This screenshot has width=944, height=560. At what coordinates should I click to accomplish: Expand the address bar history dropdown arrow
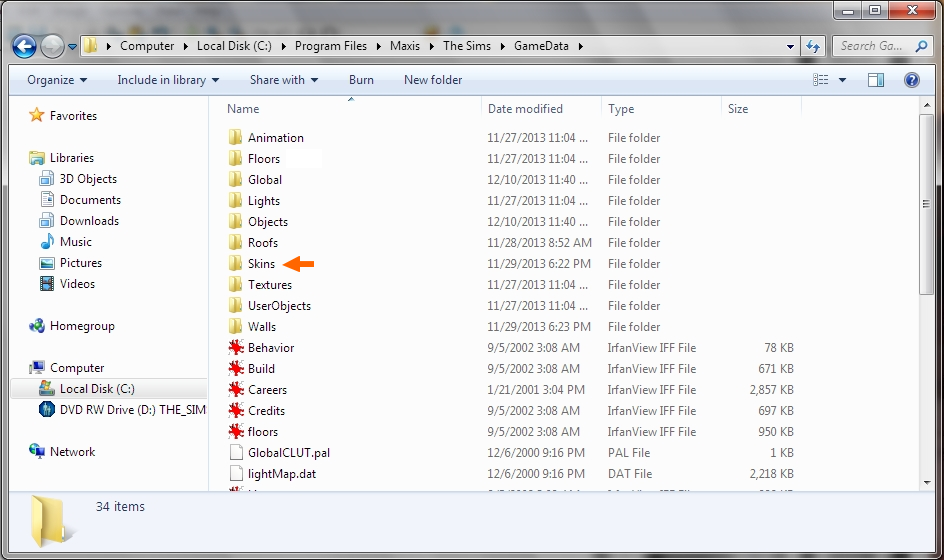click(790, 46)
